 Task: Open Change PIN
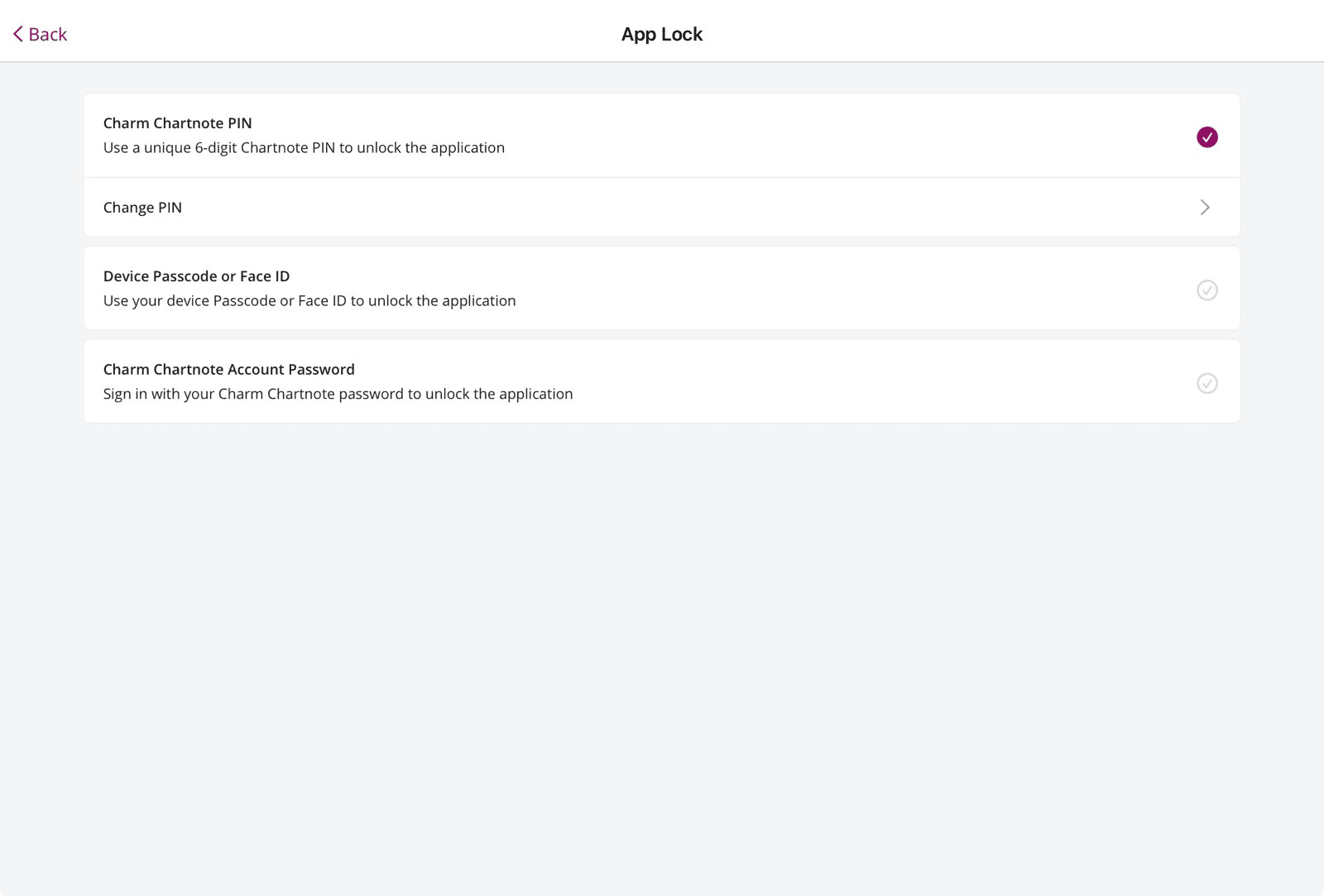click(142, 207)
